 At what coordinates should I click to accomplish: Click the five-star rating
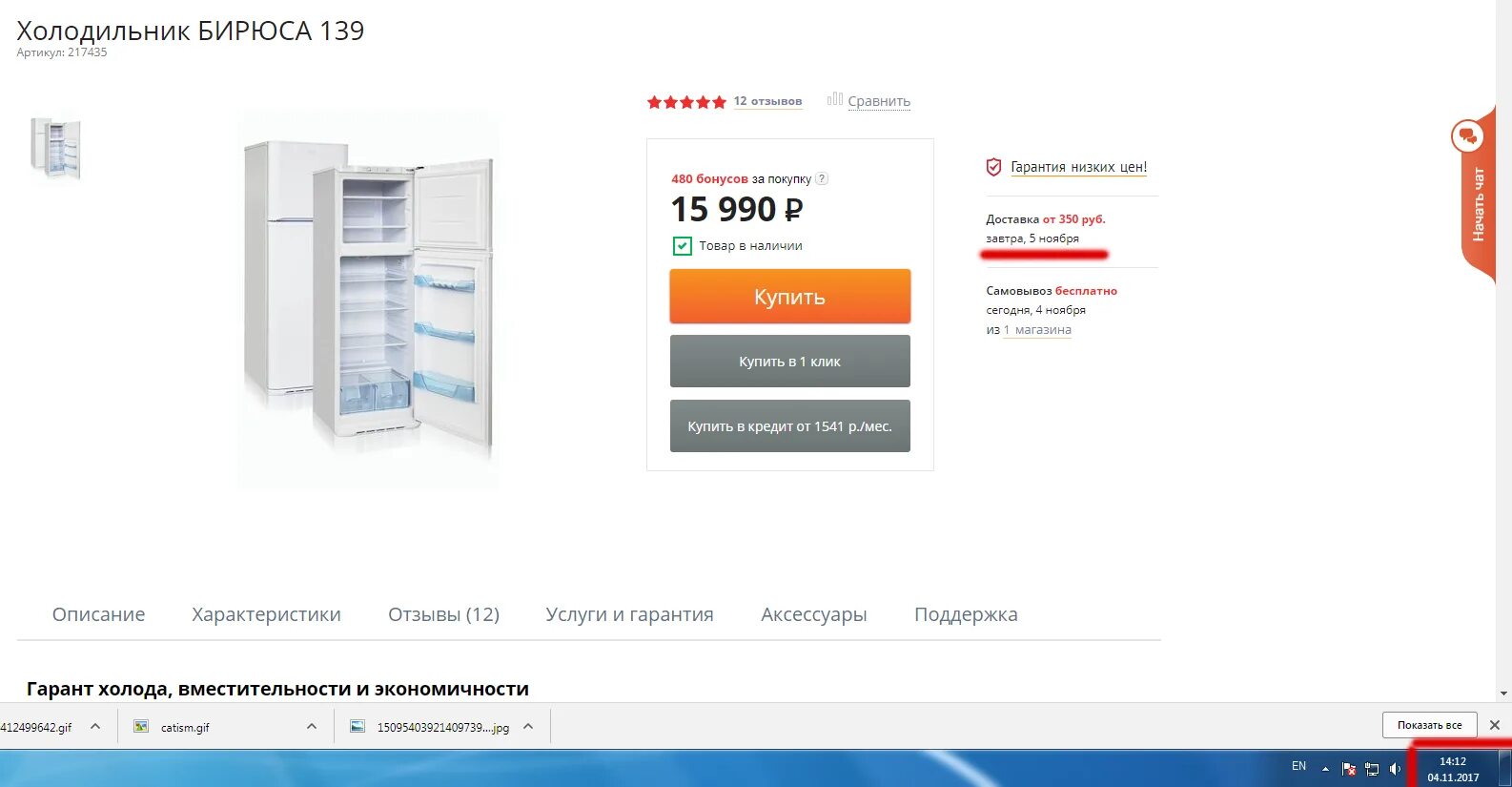click(686, 102)
